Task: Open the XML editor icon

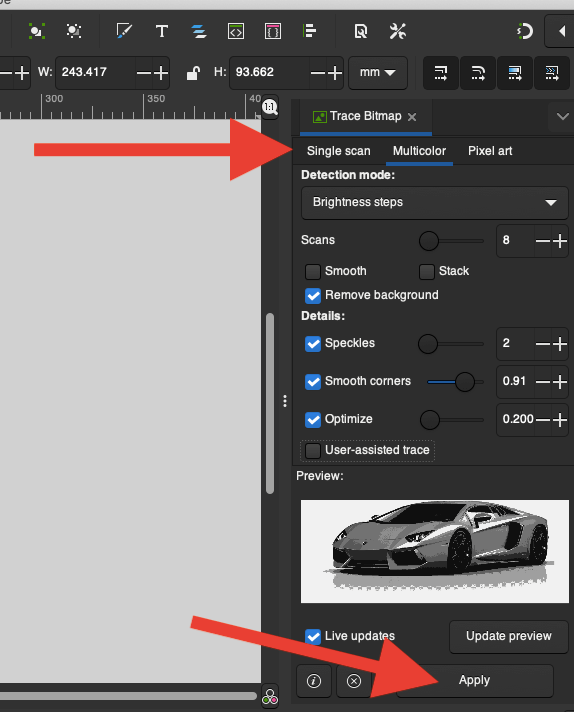Action: tap(236, 31)
